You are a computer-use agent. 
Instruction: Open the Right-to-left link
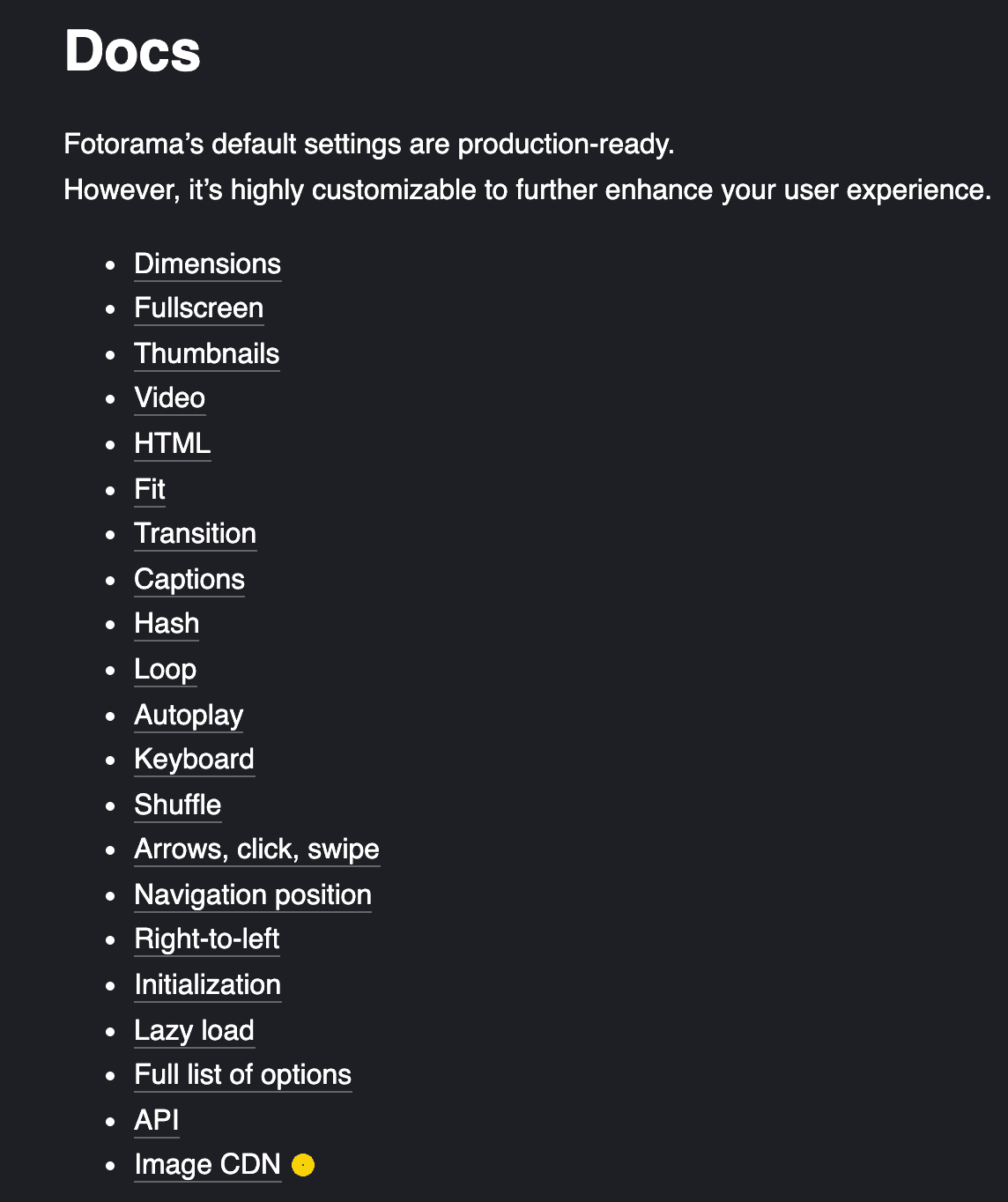tap(207, 939)
